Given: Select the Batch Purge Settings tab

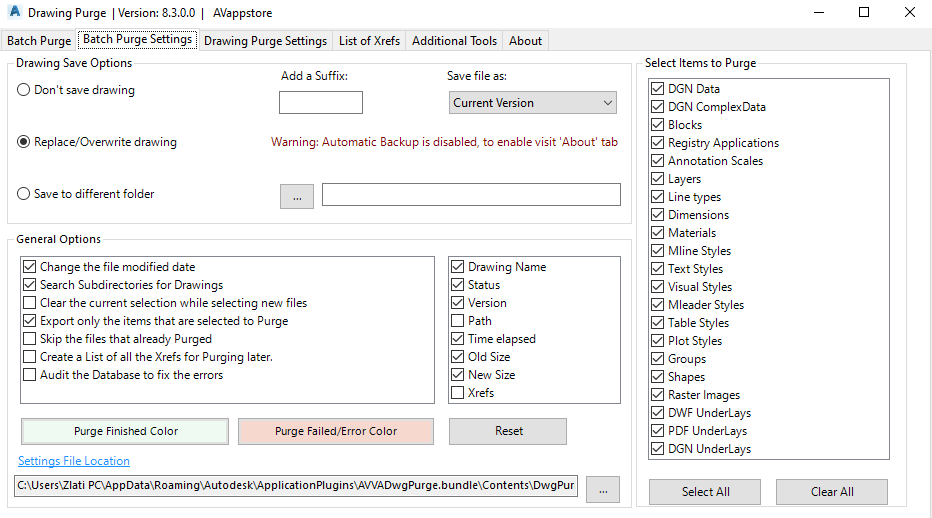Looking at the screenshot, I should click(x=137, y=39).
